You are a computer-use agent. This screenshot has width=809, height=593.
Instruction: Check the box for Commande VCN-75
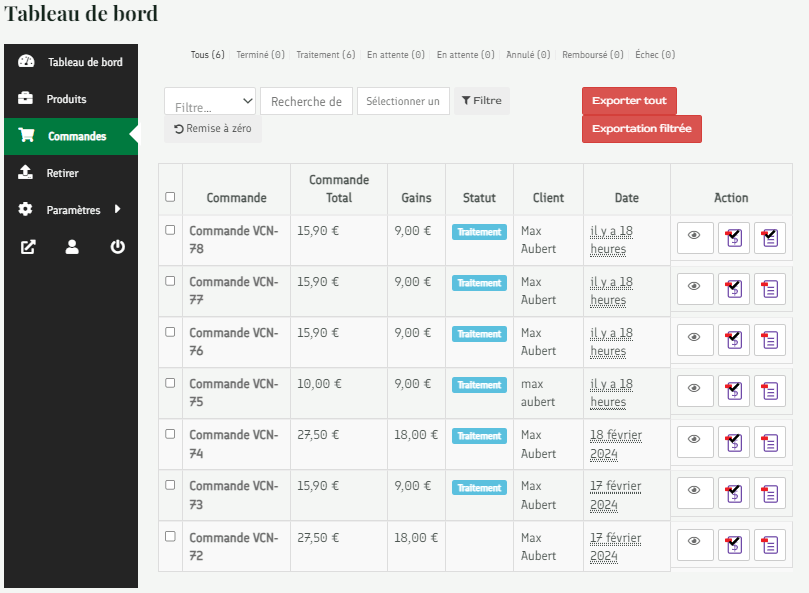pos(170,383)
